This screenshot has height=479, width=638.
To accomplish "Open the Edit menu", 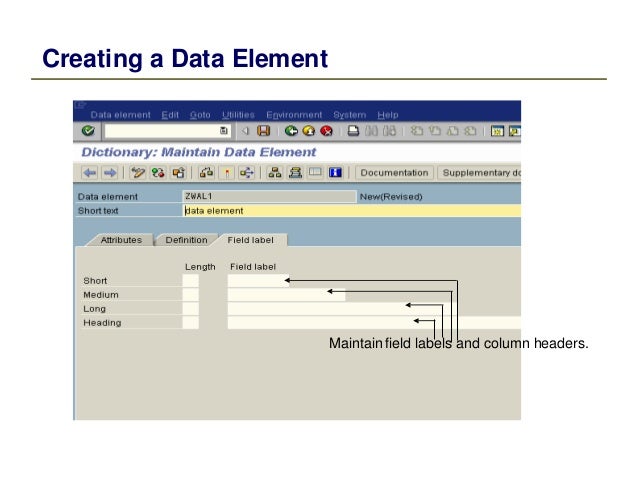I will click(x=170, y=115).
